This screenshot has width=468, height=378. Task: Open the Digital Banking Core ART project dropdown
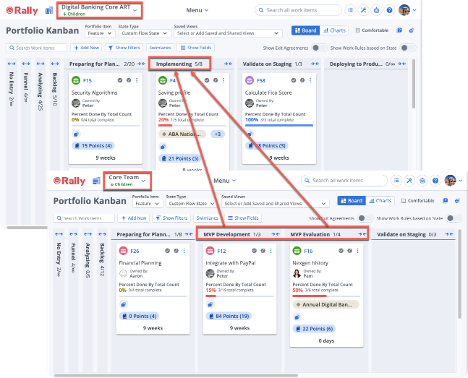[99, 10]
